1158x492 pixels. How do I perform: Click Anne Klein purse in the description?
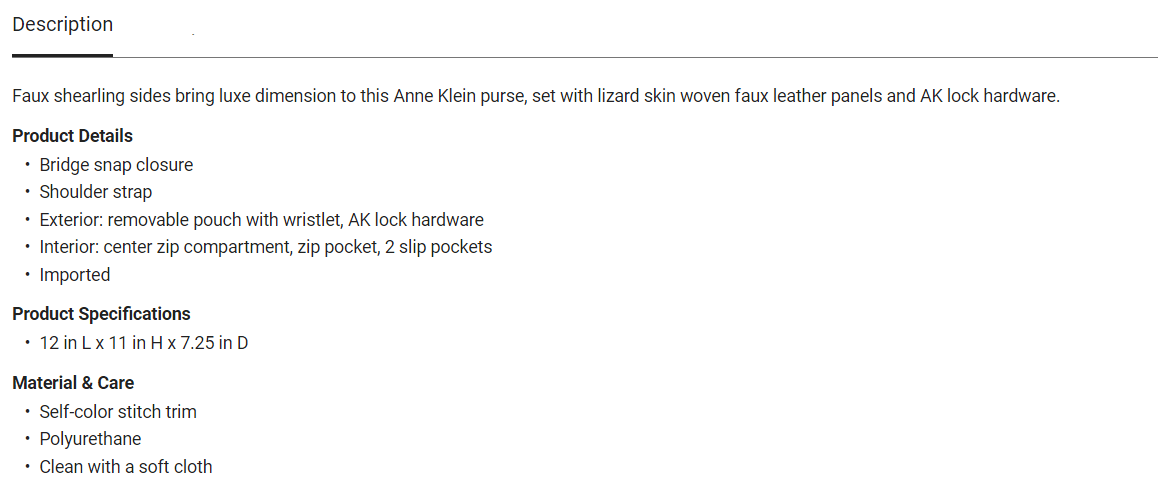pyautogui.click(x=448, y=97)
